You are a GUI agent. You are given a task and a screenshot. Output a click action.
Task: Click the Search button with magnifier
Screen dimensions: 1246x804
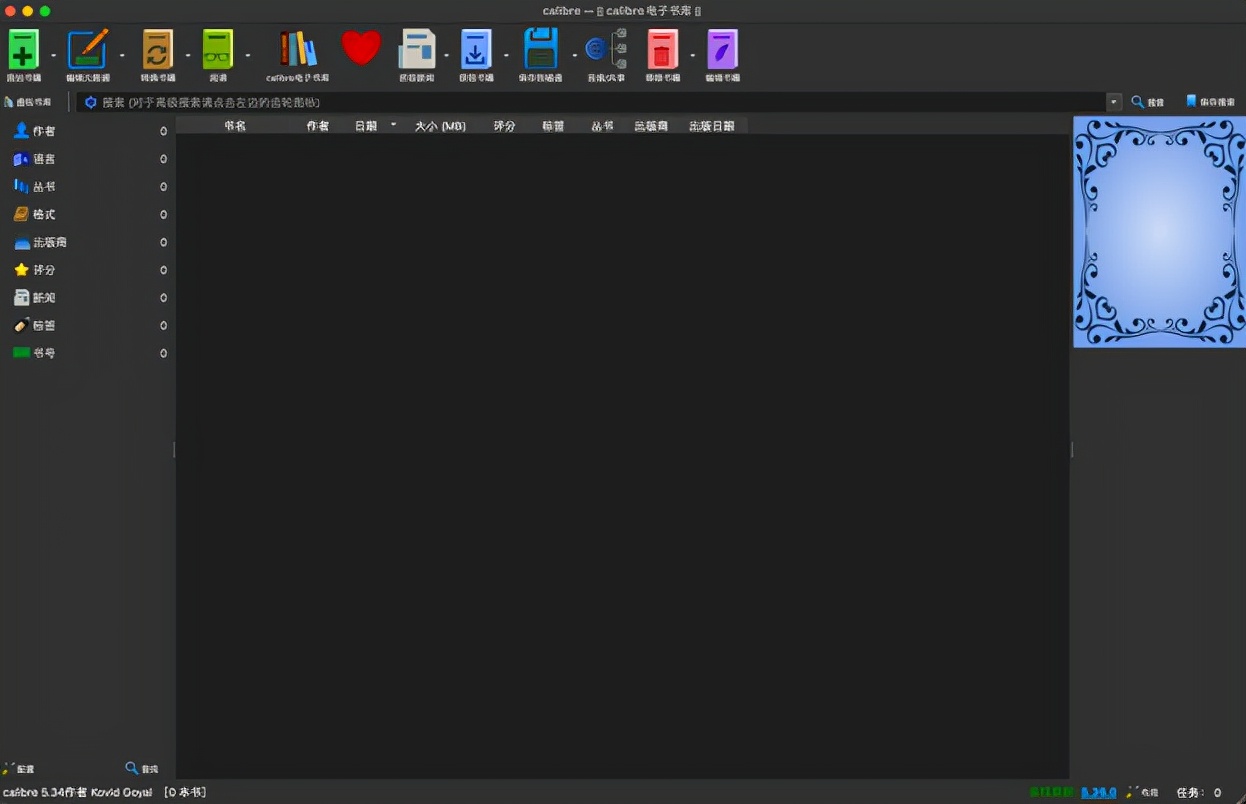(x=1148, y=102)
